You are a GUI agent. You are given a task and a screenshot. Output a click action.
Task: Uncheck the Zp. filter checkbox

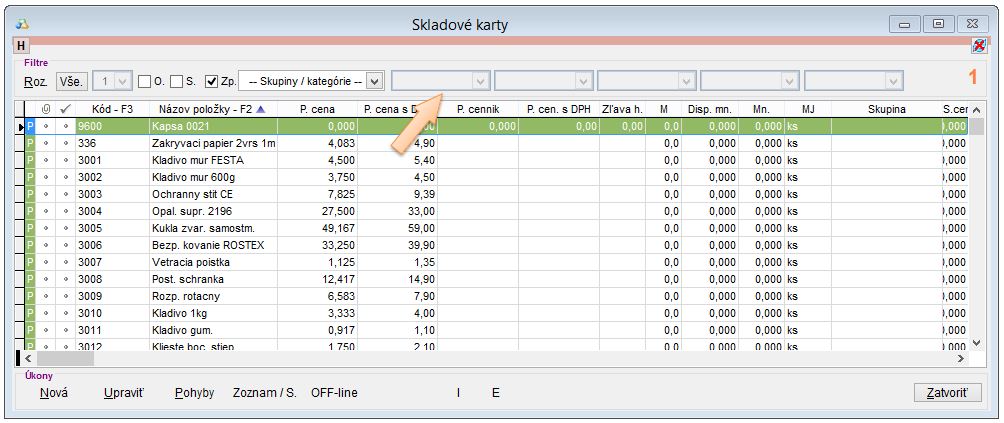211,81
